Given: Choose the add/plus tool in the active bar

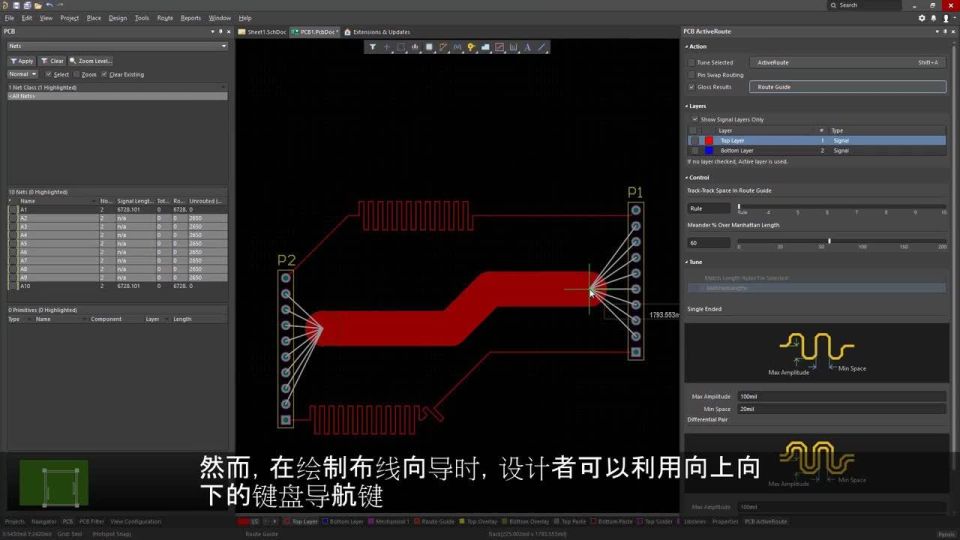Looking at the screenshot, I should tap(386, 47).
